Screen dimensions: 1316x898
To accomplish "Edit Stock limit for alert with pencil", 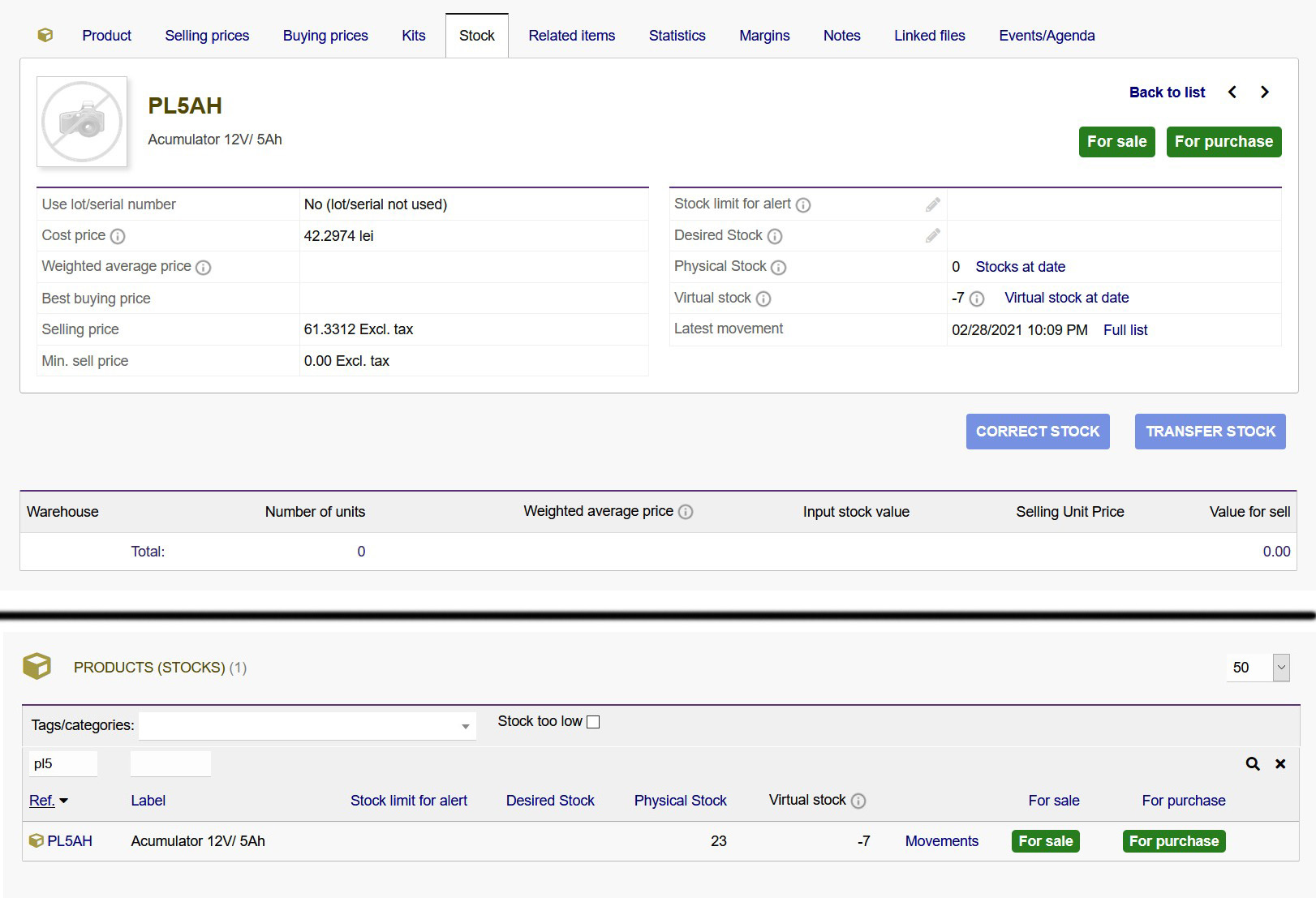I will pos(933,204).
